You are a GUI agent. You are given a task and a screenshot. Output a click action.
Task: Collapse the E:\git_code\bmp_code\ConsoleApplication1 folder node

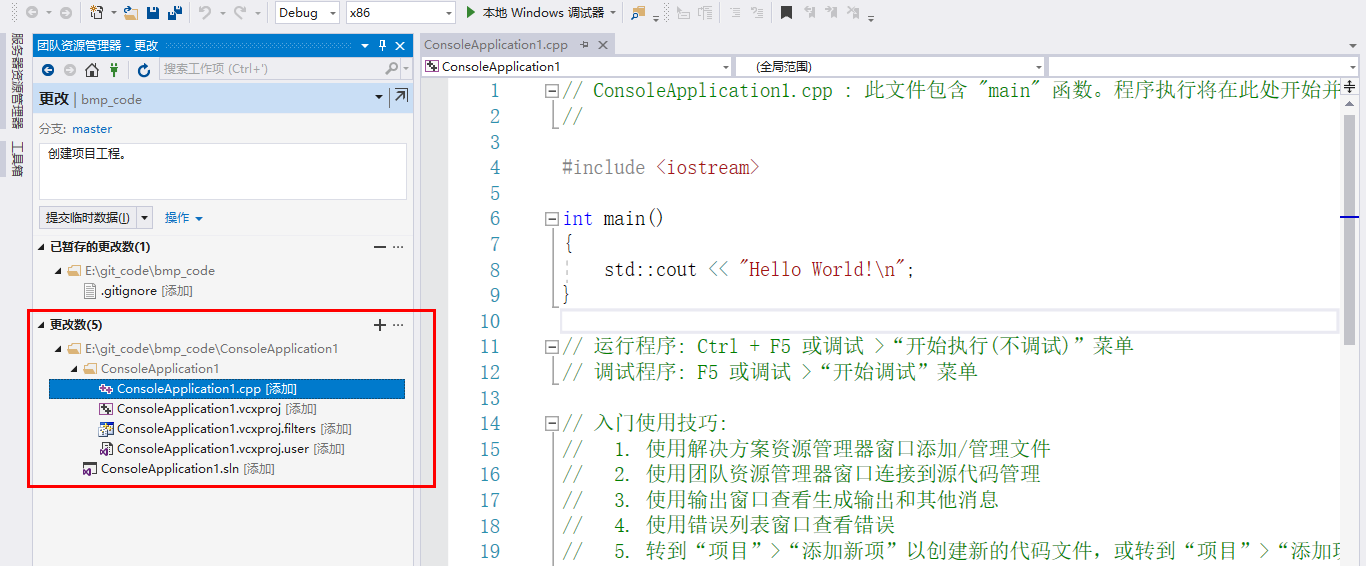pyautogui.click(x=58, y=349)
